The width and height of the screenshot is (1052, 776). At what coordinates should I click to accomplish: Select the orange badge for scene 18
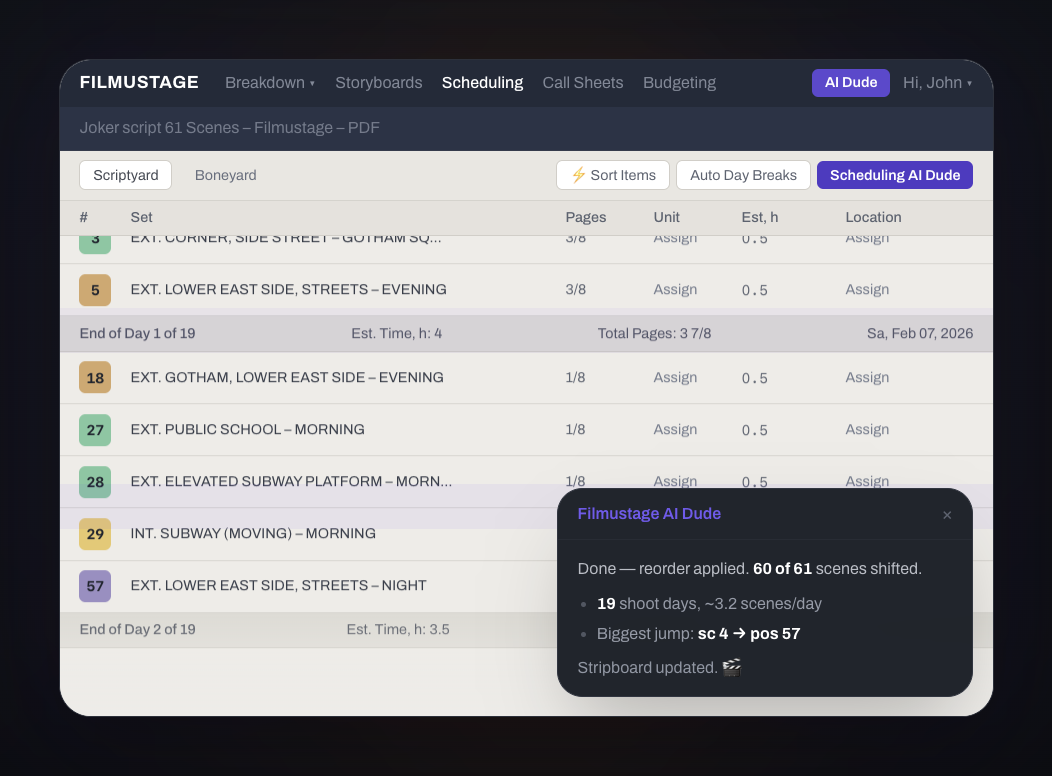[95, 378]
